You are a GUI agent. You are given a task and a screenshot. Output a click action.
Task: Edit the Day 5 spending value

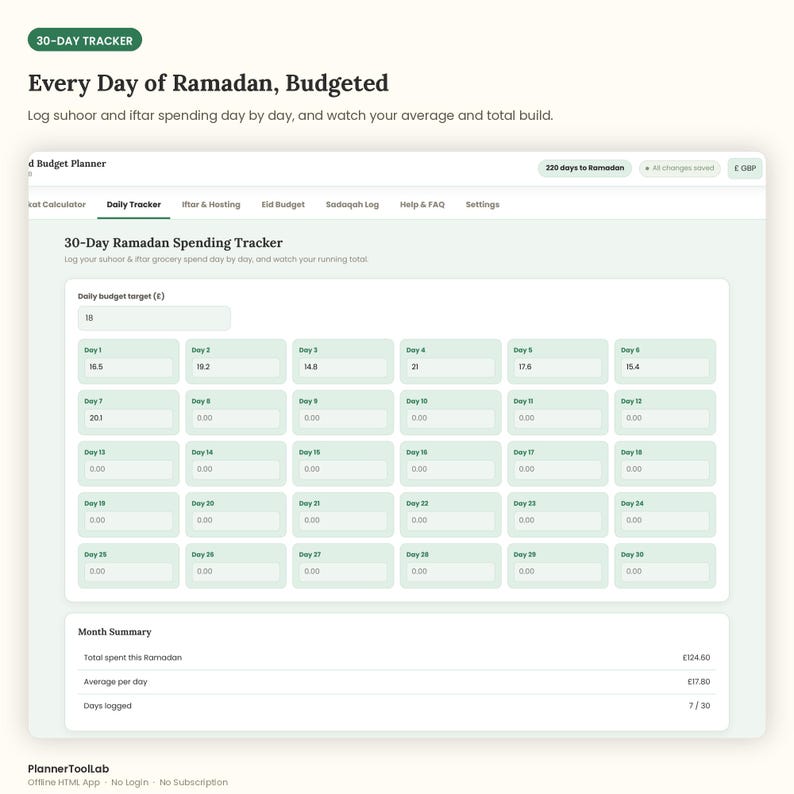(x=558, y=367)
